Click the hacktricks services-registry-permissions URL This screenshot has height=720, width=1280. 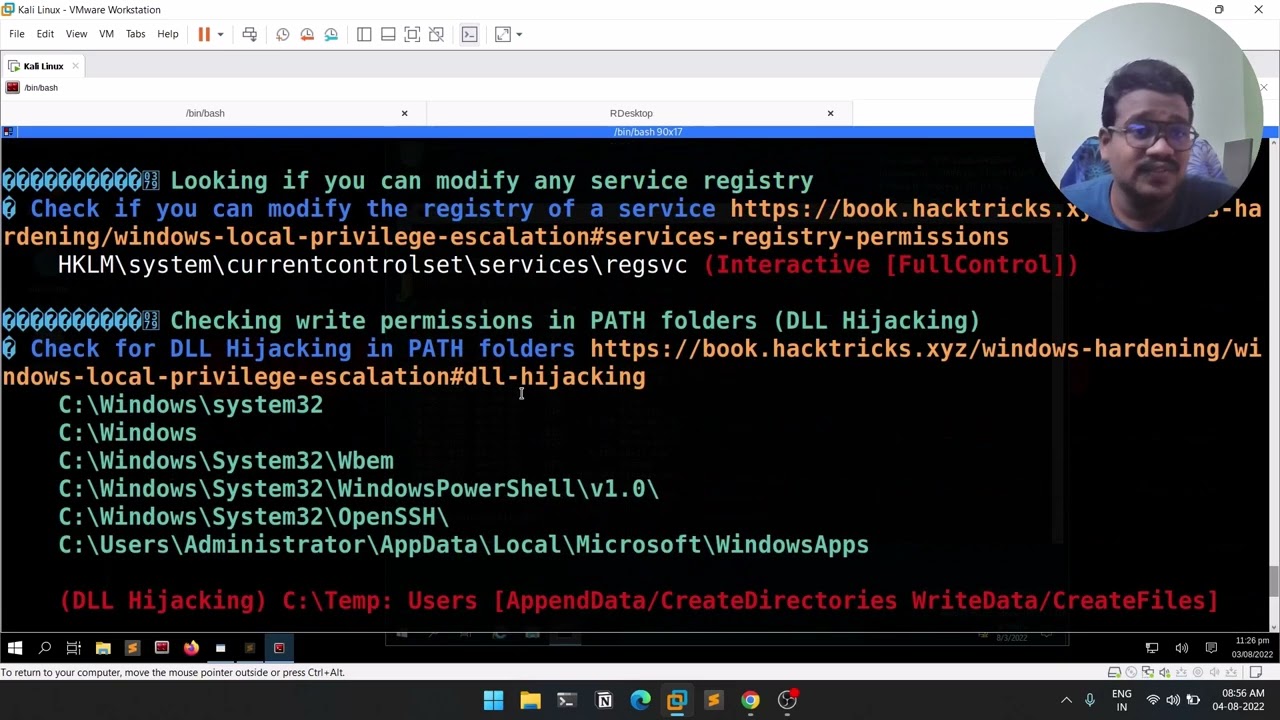[x=632, y=222]
